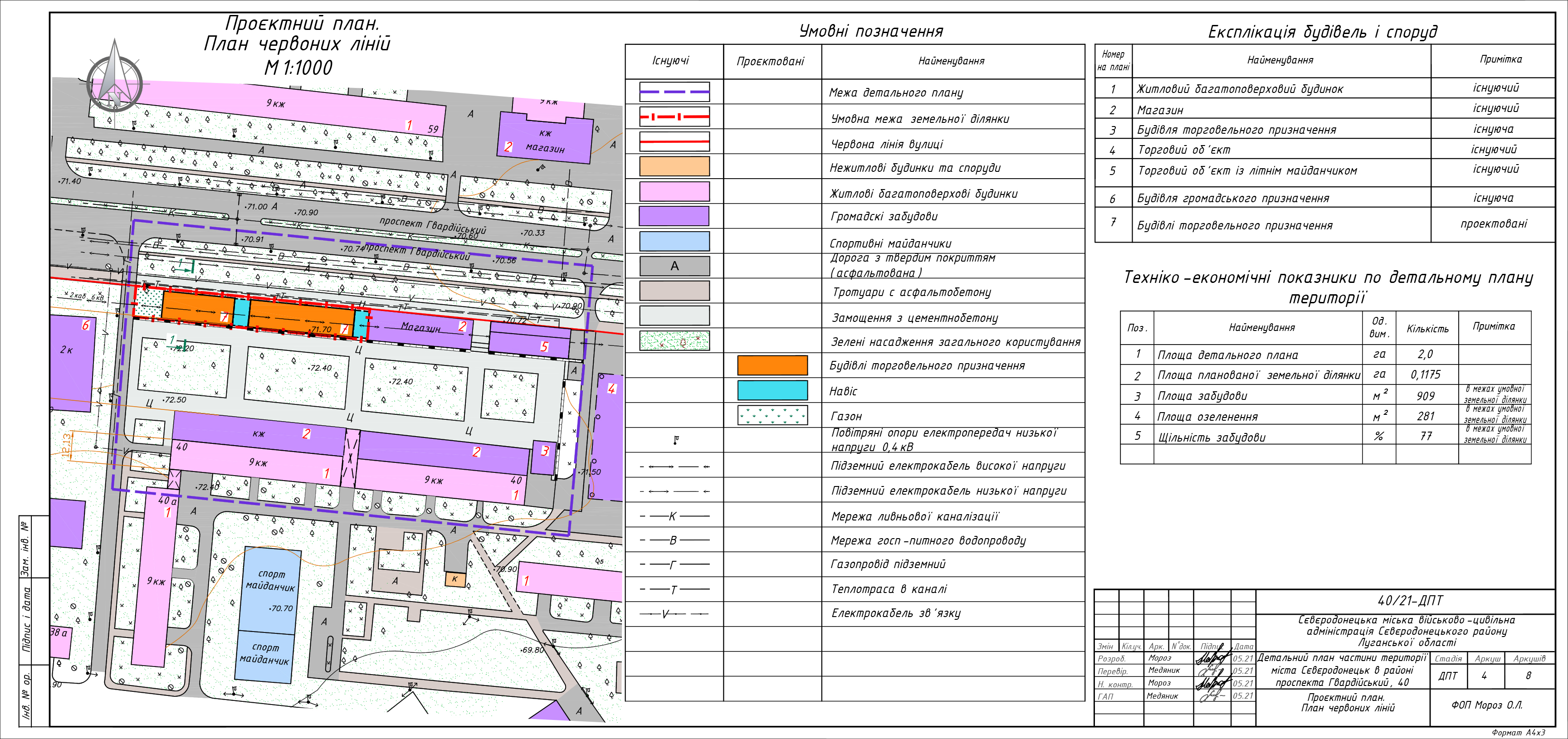Click the red dash-dot land parcel boundary legend symbol

coord(674,117)
